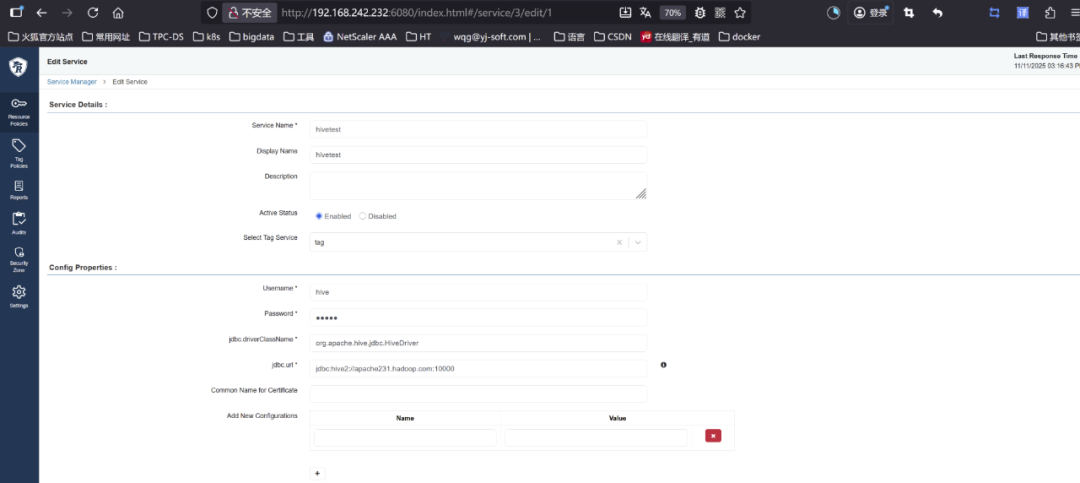Click the jdbc.url field
The image size is (1080, 483).
(x=478, y=368)
